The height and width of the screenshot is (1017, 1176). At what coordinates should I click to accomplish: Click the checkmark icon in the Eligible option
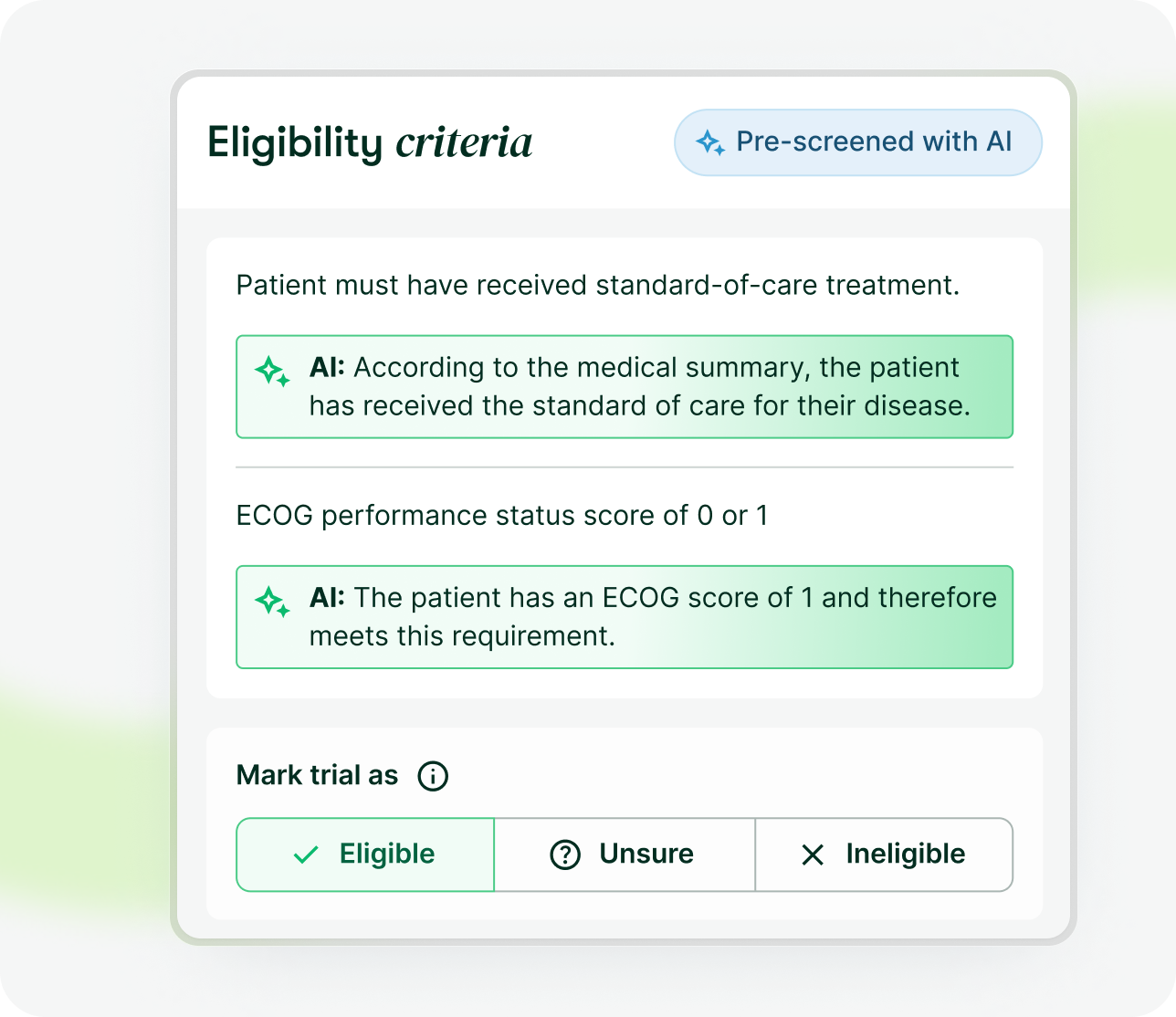click(x=306, y=854)
